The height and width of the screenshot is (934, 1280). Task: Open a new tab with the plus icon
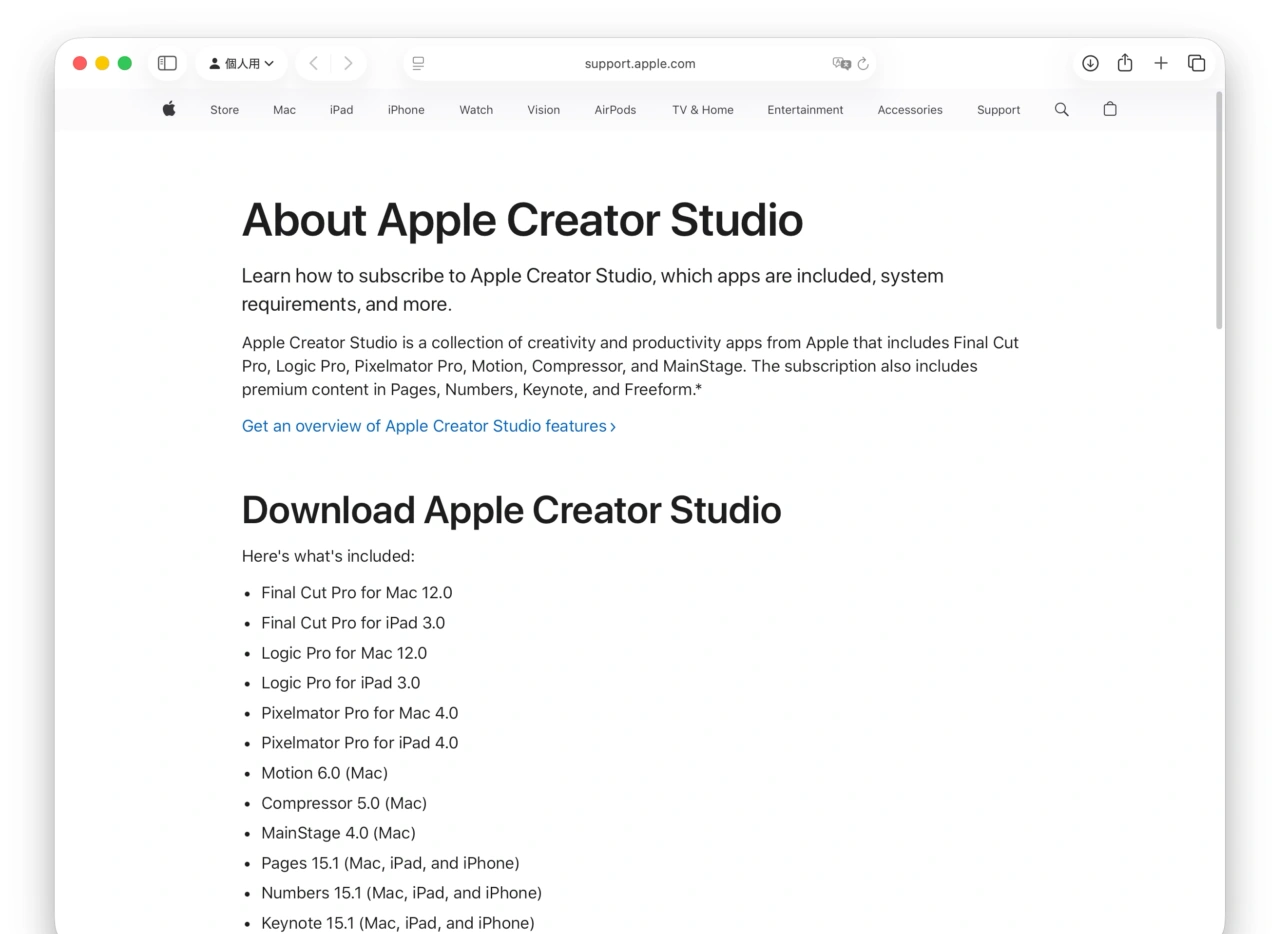pos(1161,63)
